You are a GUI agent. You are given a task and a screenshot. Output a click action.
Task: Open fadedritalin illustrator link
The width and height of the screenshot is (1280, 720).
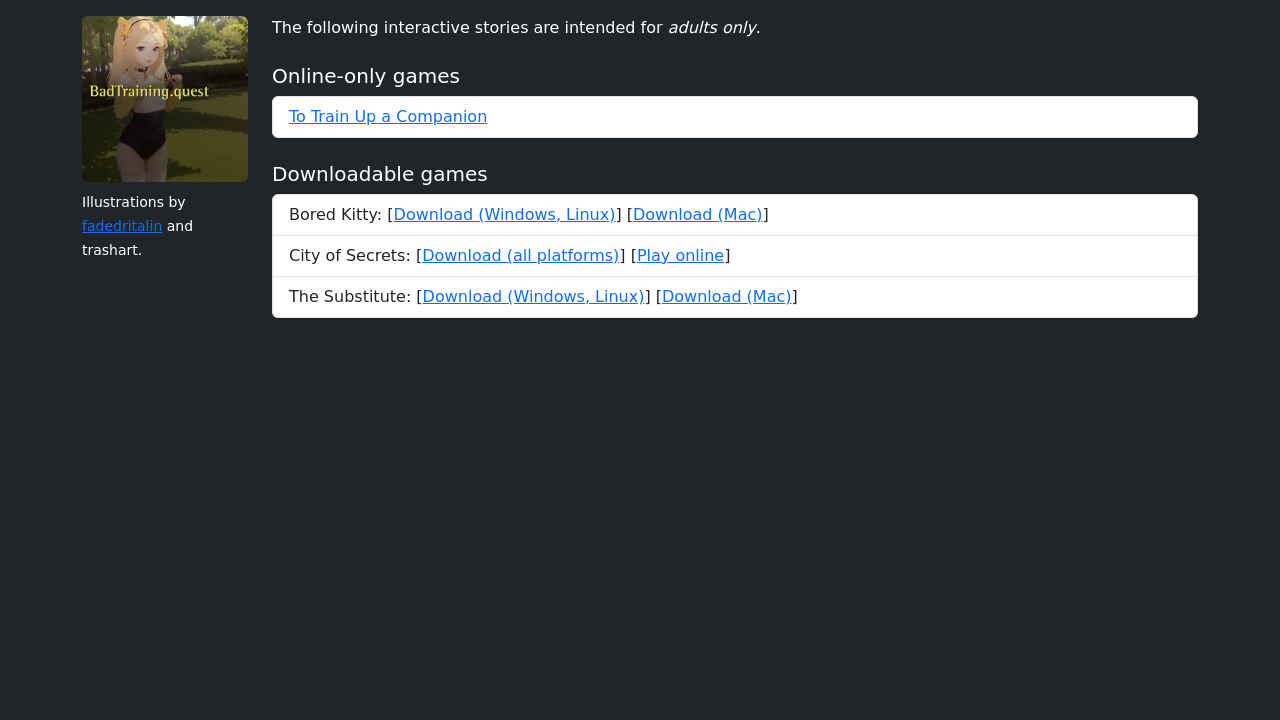122,226
